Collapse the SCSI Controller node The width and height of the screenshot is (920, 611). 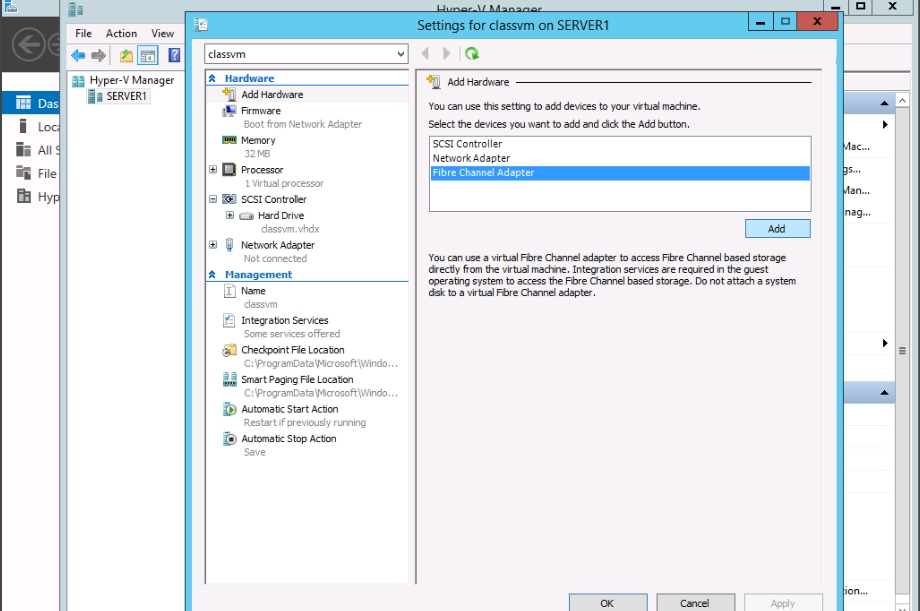pos(213,200)
